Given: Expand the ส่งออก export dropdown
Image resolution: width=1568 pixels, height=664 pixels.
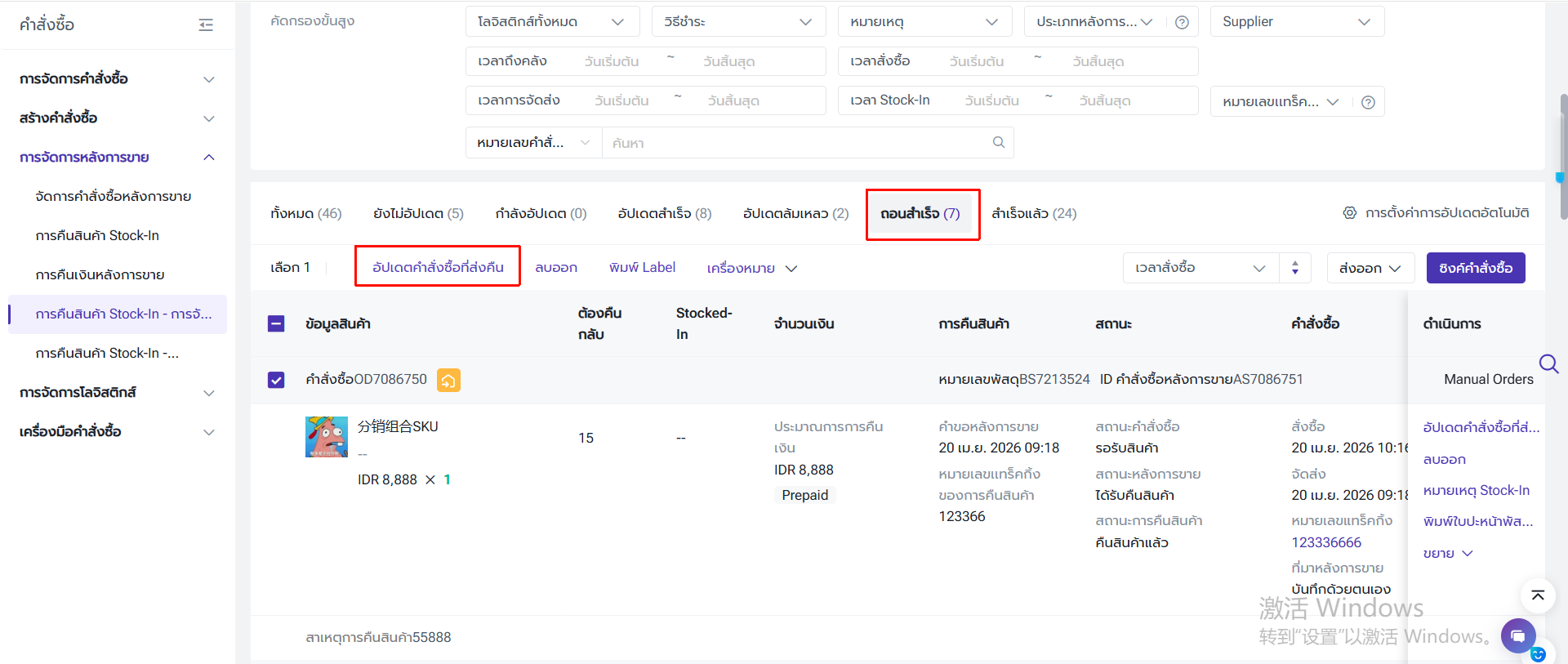Looking at the screenshot, I should click(1370, 268).
